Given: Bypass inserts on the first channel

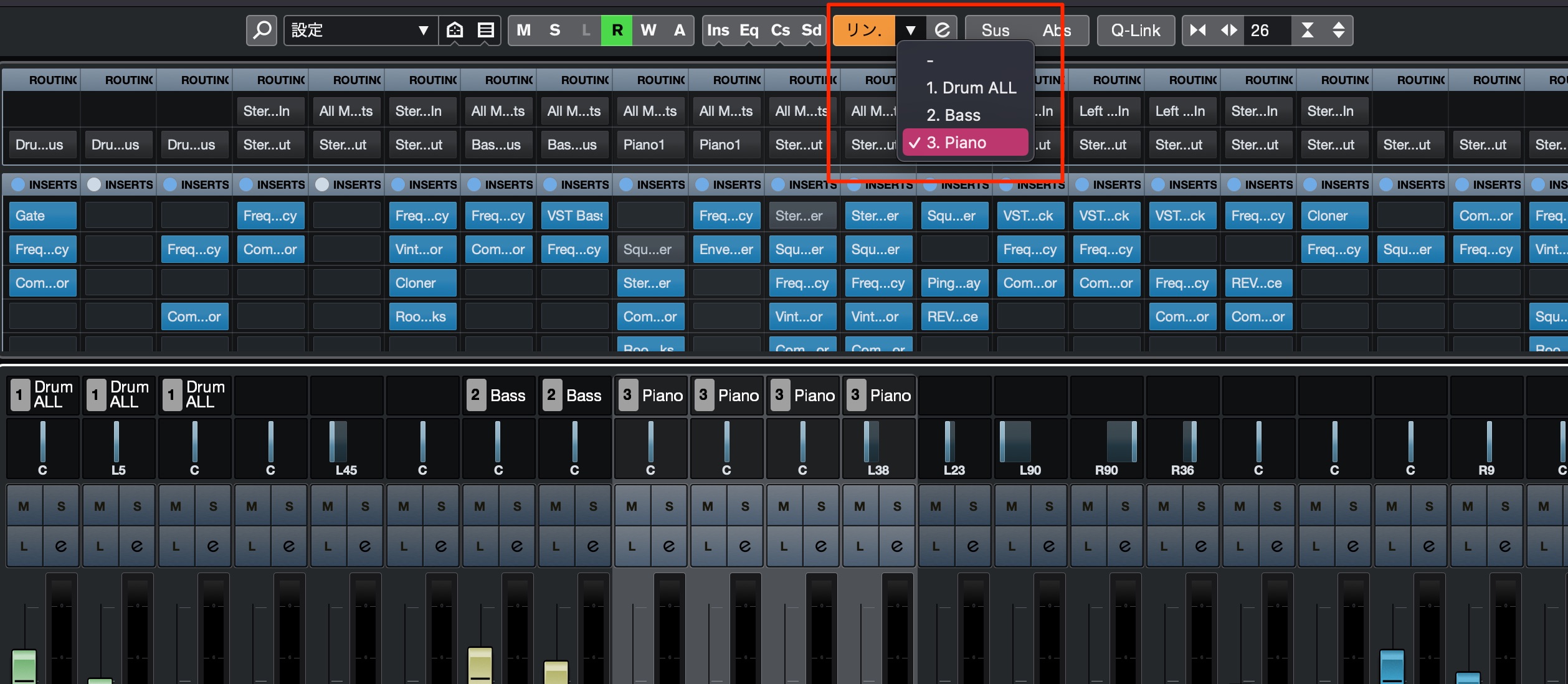Looking at the screenshot, I should (18, 184).
